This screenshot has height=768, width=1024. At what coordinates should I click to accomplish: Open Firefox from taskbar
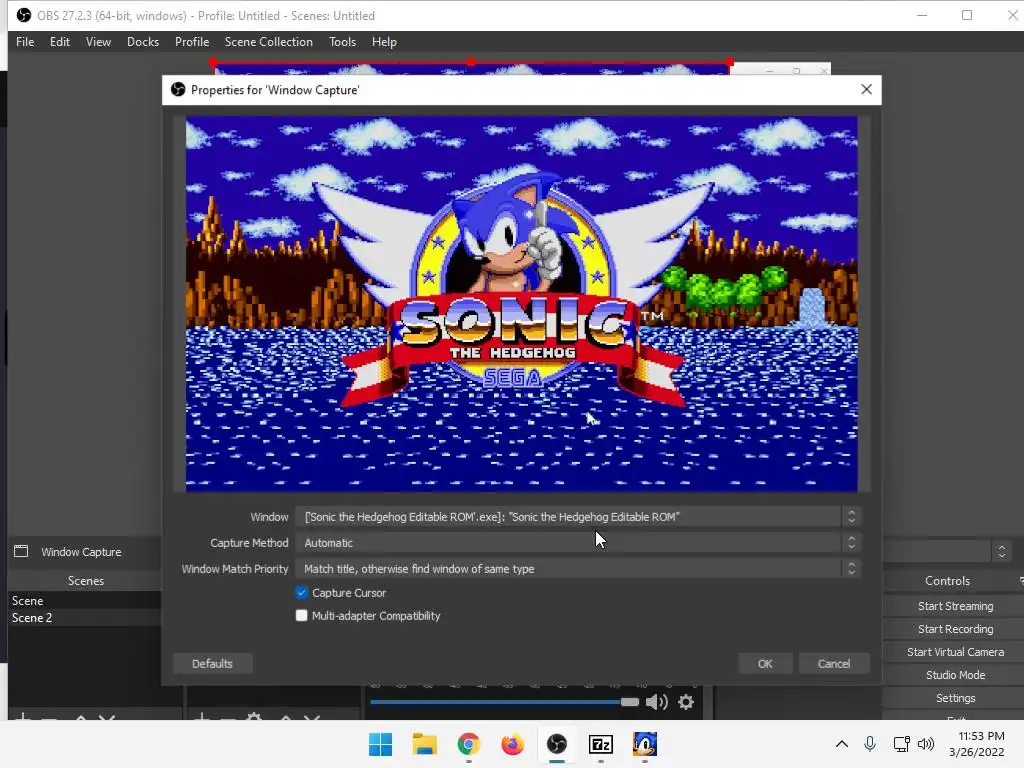click(513, 744)
